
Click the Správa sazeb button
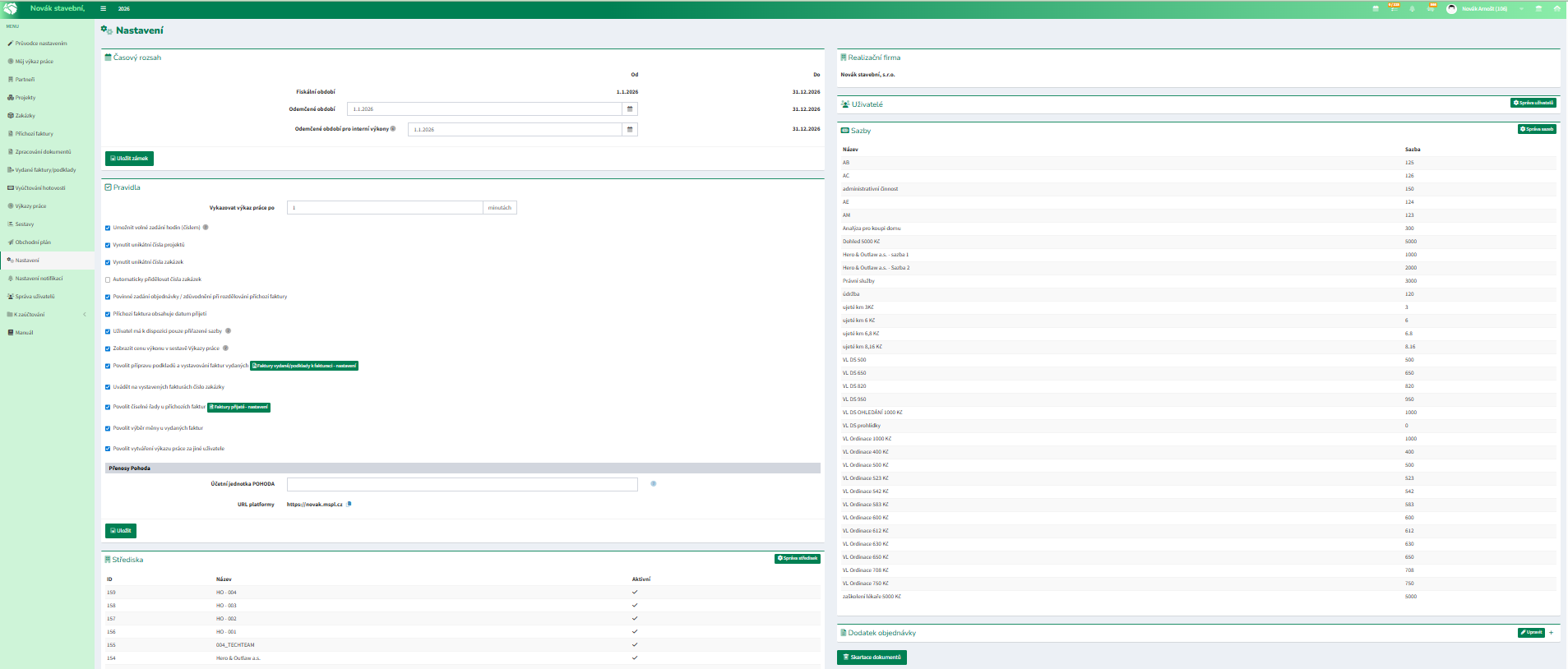[1536, 130]
